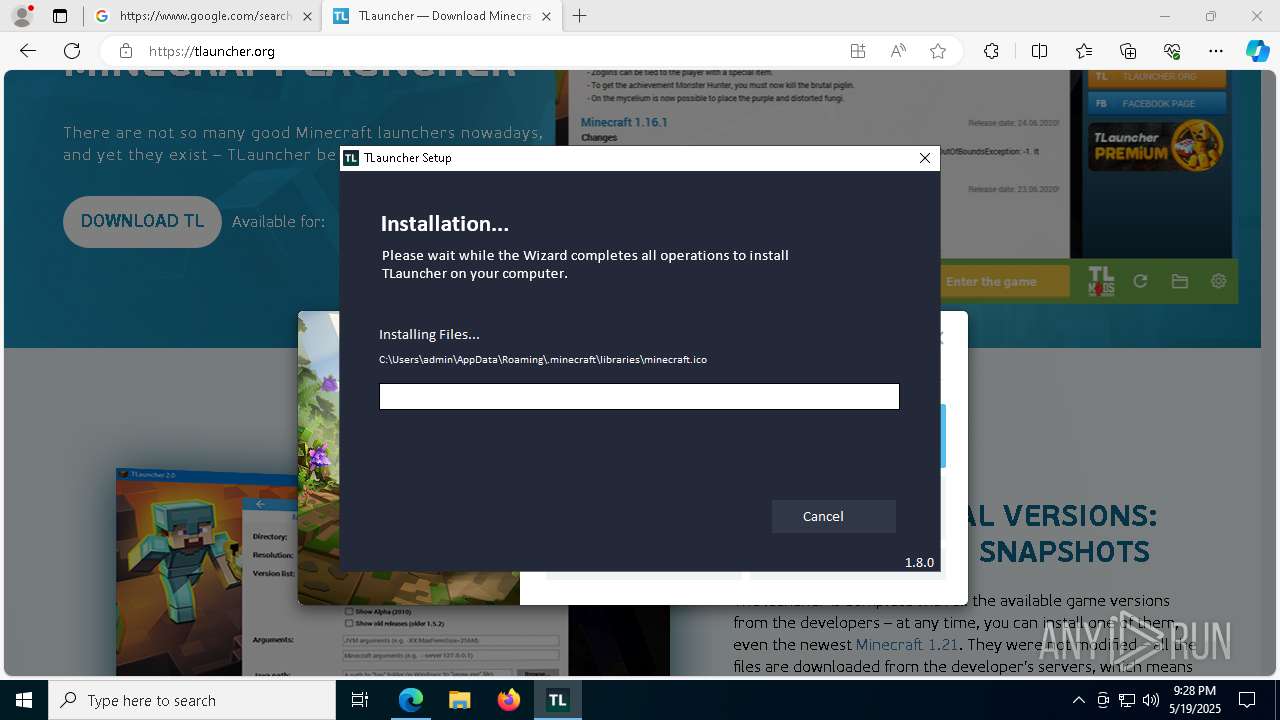Screen dimensions: 1280x720
Task: Add this page to favorites
Action: (938, 51)
